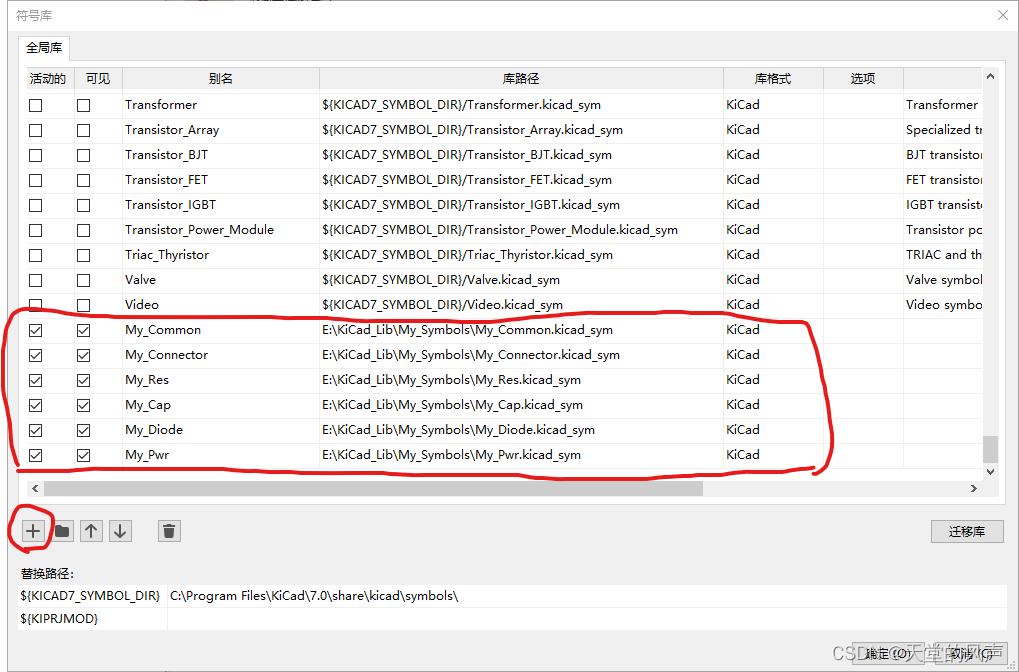The width and height of the screenshot is (1019, 672).
Task: Delete selected library with trash icon
Action: [169, 531]
